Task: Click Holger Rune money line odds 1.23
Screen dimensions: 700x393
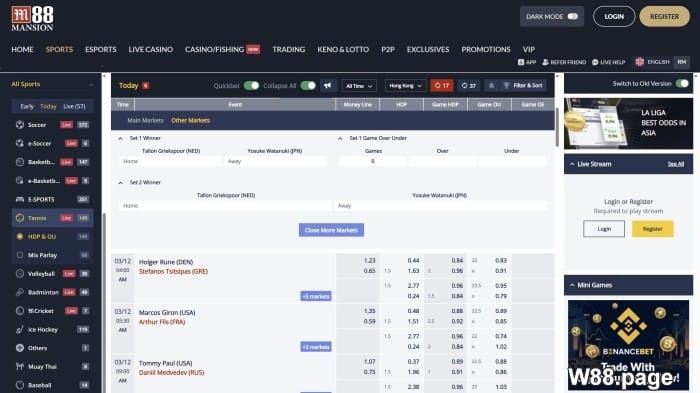Action: coord(370,260)
